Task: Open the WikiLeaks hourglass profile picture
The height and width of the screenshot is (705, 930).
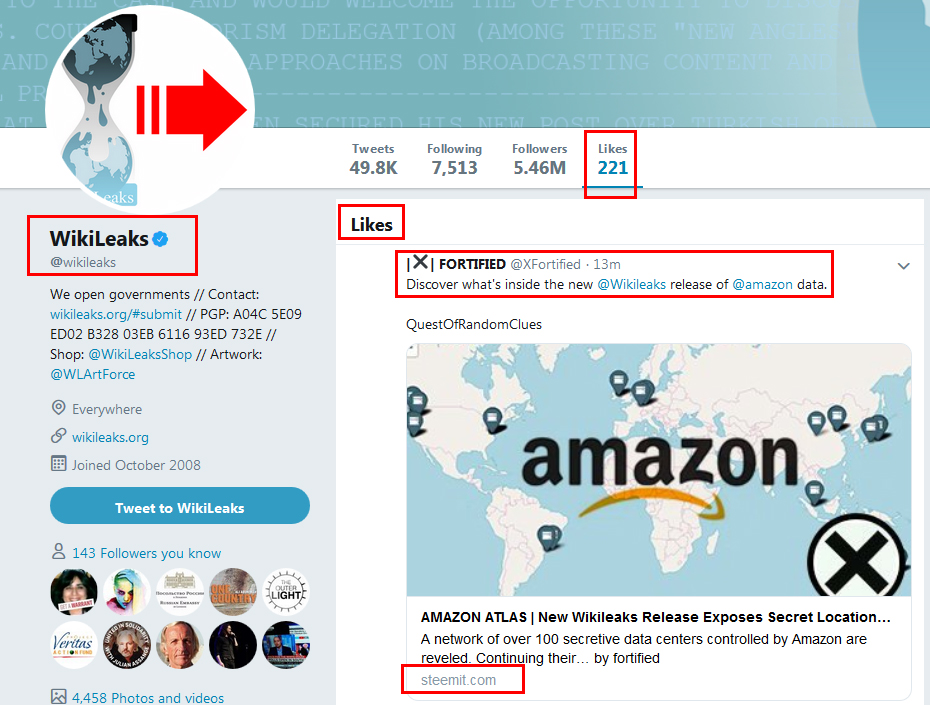Action: point(150,110)
